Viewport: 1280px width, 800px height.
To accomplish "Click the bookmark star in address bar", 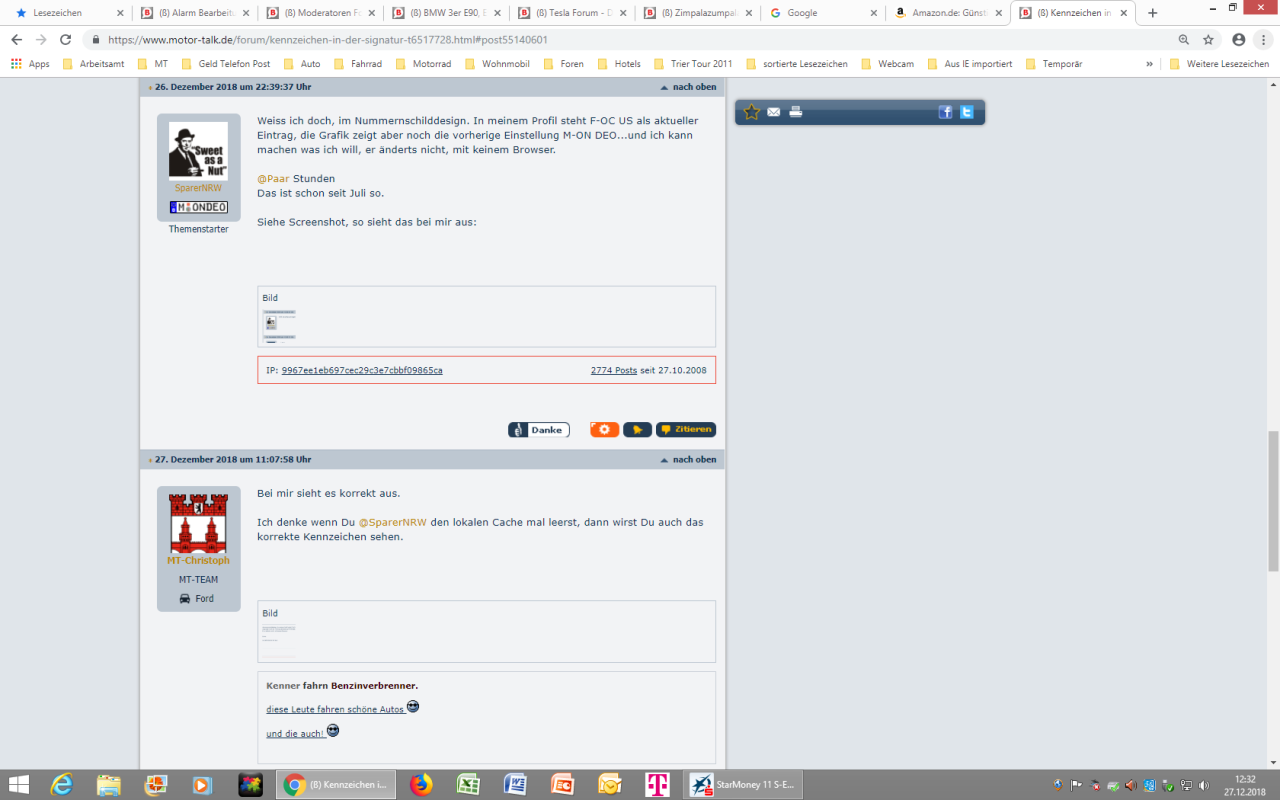I will coord(1208,40).
